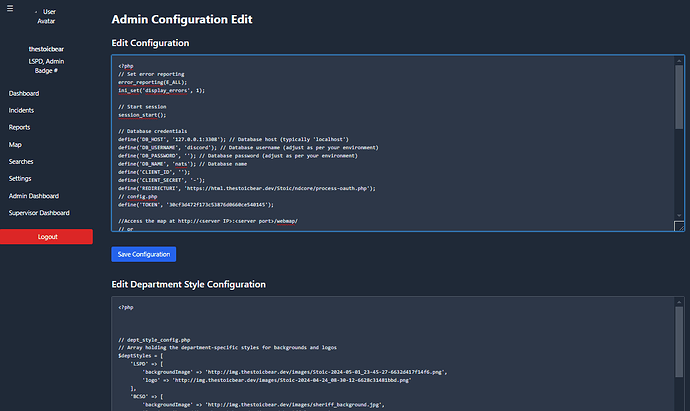690x411 pixels.
Task: Place cursor on the error_reporting(E_ALL) line
Action: tap(158, 82)
